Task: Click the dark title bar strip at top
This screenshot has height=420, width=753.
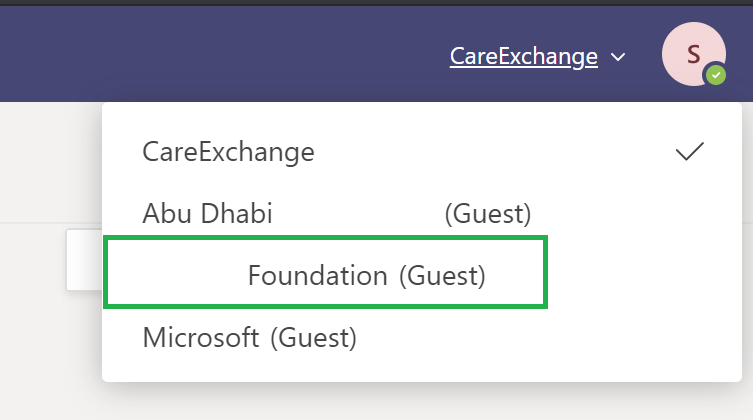Action: pyautogui.click(x=376, y=2)
